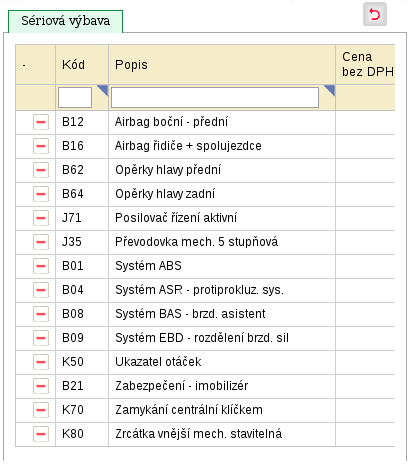
Task: Click text 'Systém ASR - protiprokluz. sys.'
Action: coord(199,290)
